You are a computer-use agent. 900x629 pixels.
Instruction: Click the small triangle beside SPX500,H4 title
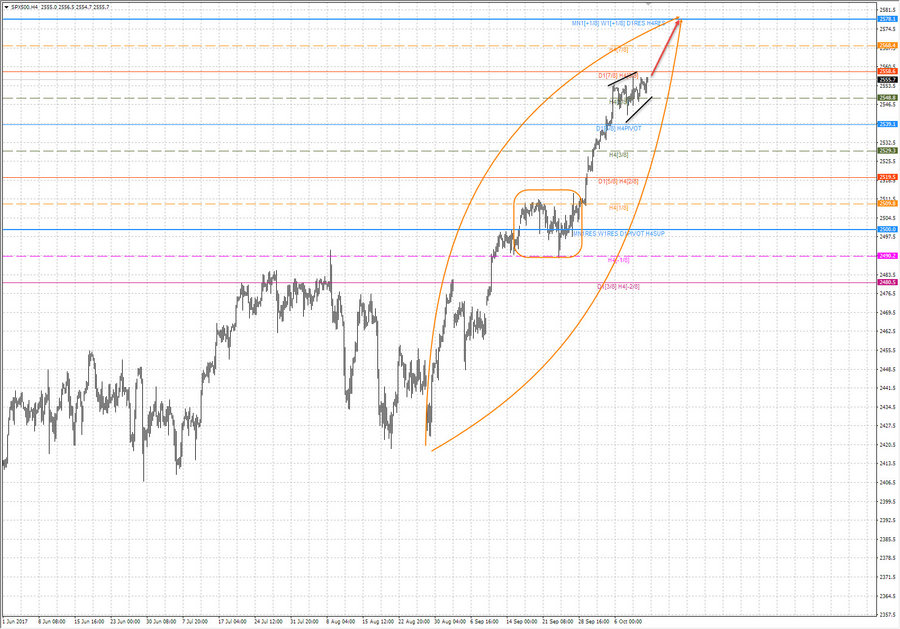[6, 5]
